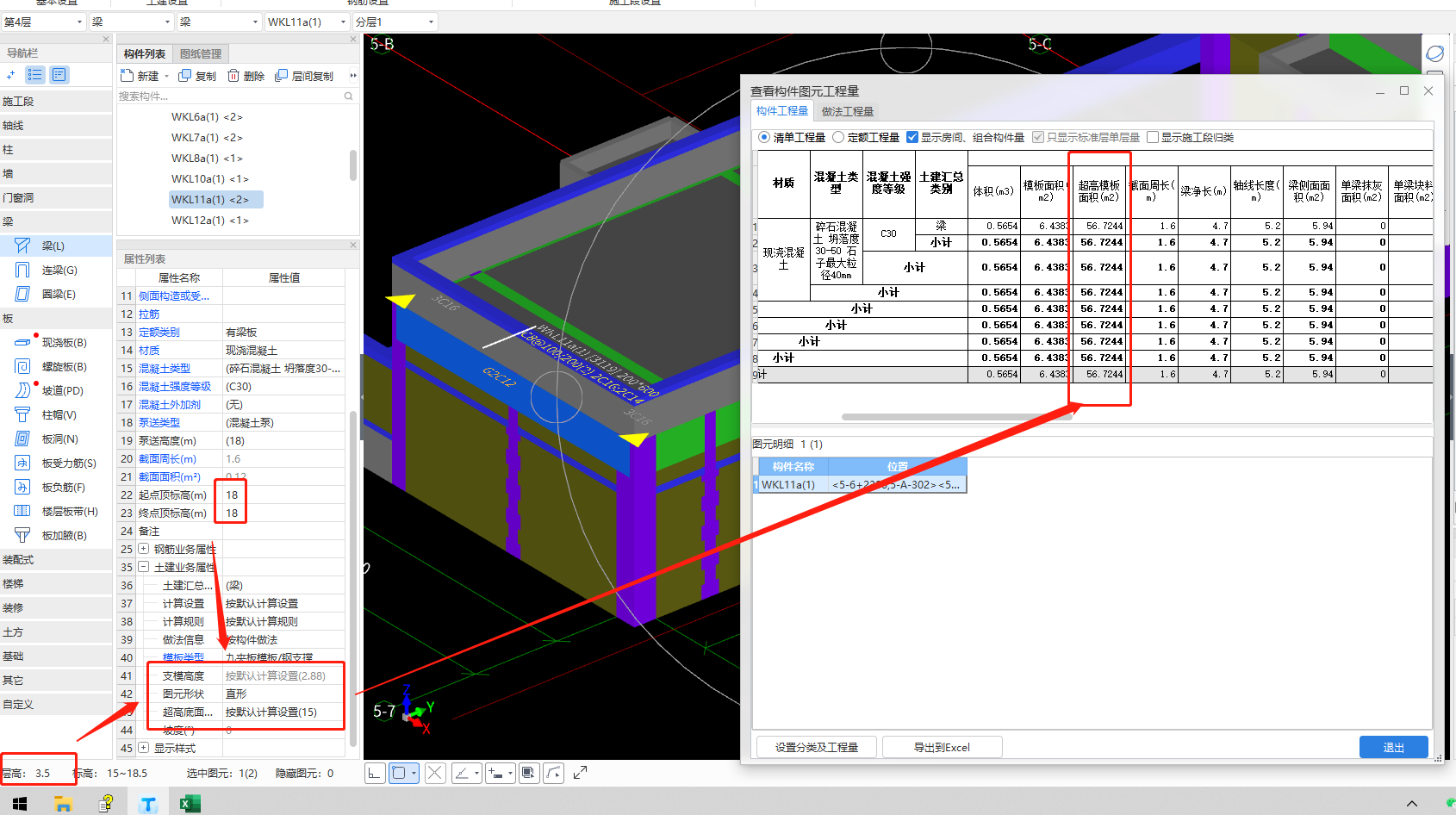
Task: Open the rectangle snap dropdown in bottom toolbar
Action: (x=414, y=773)
